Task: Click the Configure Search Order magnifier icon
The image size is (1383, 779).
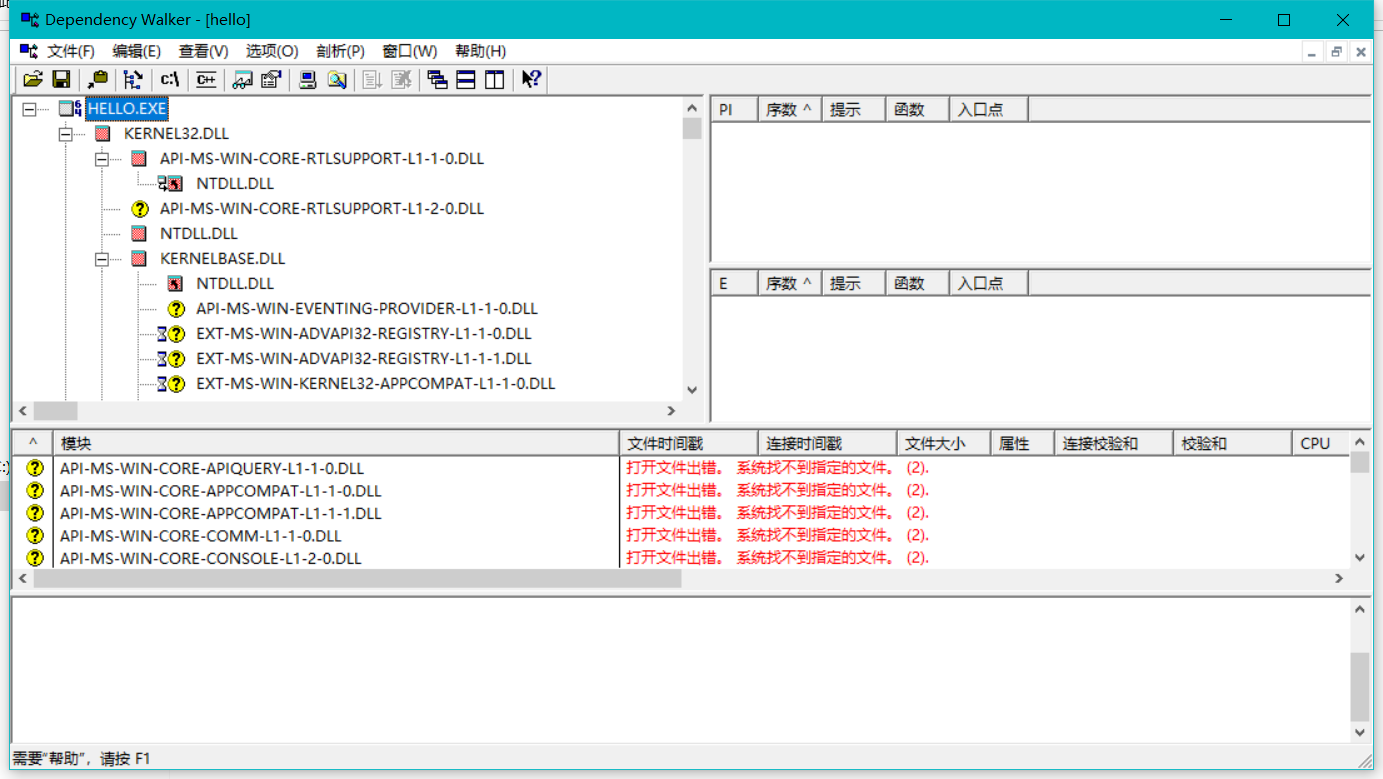Action: [337, 80]
